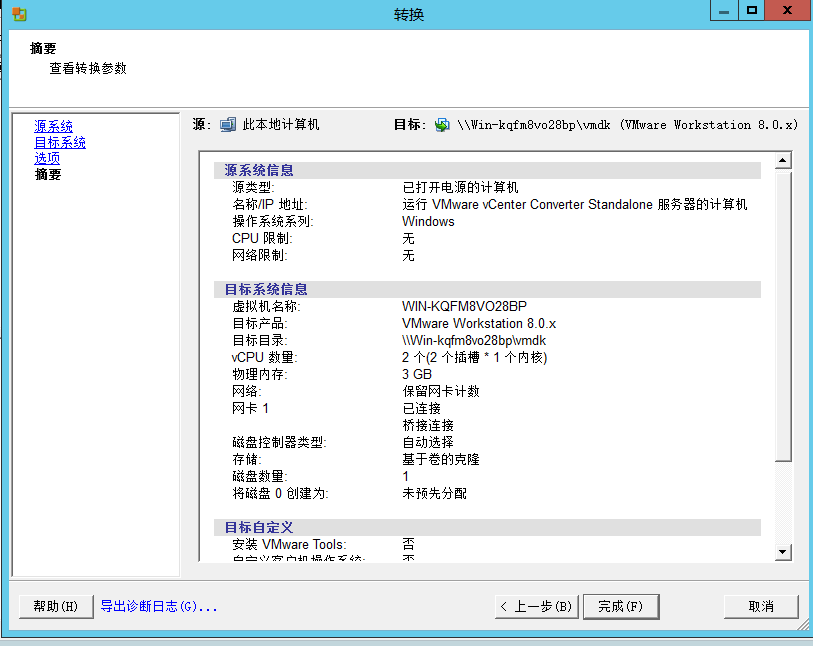Click the summary vertical scrollbar thumb
This screenshot has height=646, width=813.
pos(783,316)
